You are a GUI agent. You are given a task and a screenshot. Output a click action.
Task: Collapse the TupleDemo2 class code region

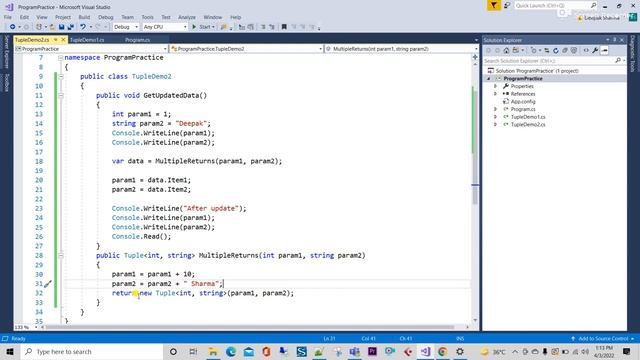pos(60,77)
